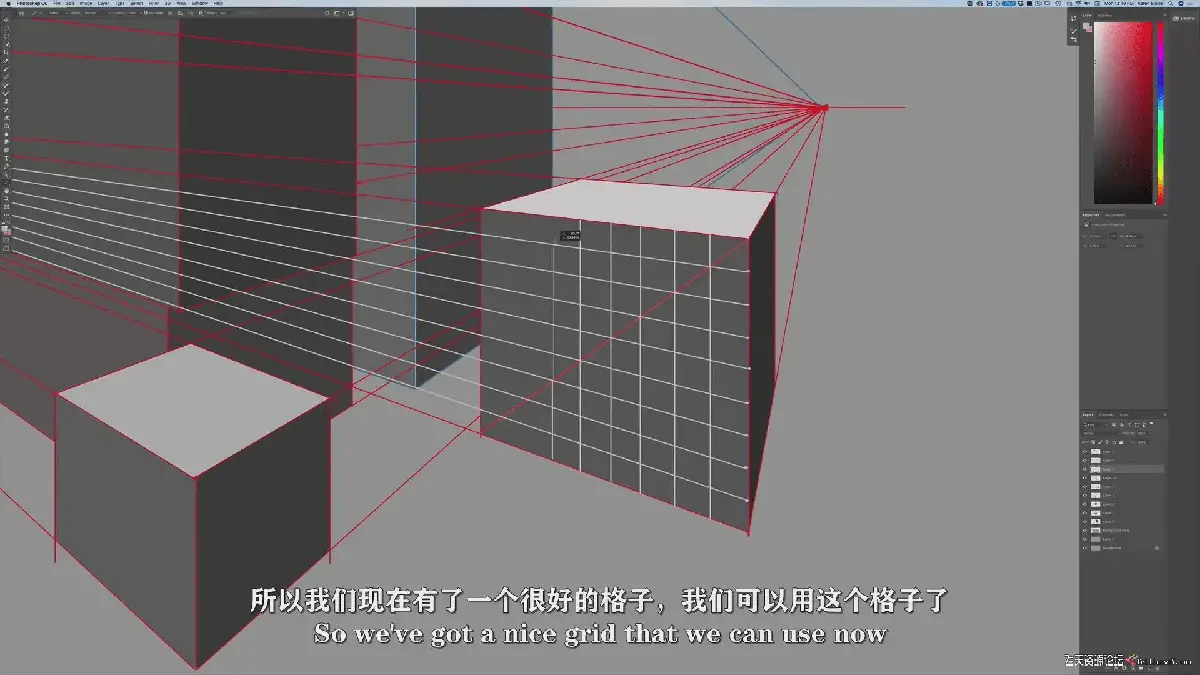
Task: Click the Share icon in options bar
Action: click(x=351, y=13)
